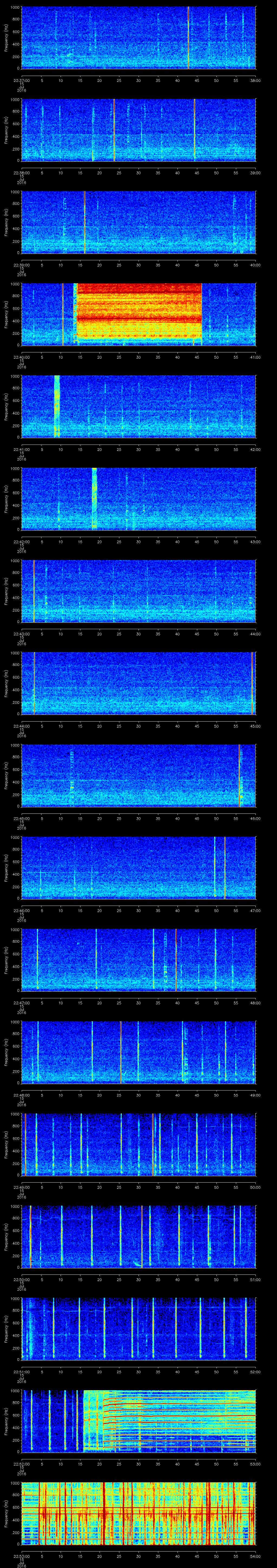Screen dimensions: 277x1568
Task: Click the red broadband burst in 22:40 spectrogram
Action: point(139,311)
